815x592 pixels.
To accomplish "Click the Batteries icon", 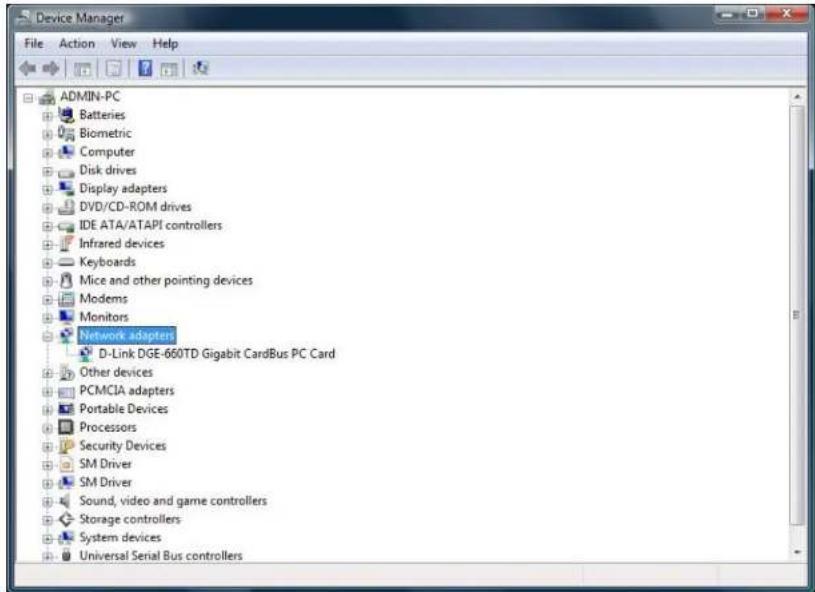I will [66, 115].
